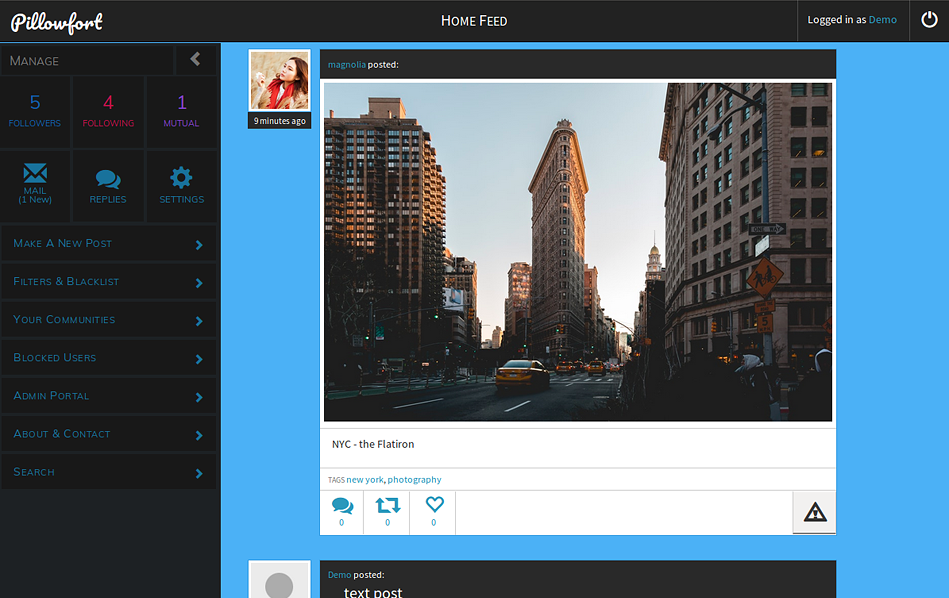
Task: Click the 'new york' tag
Action: (364, 480)
